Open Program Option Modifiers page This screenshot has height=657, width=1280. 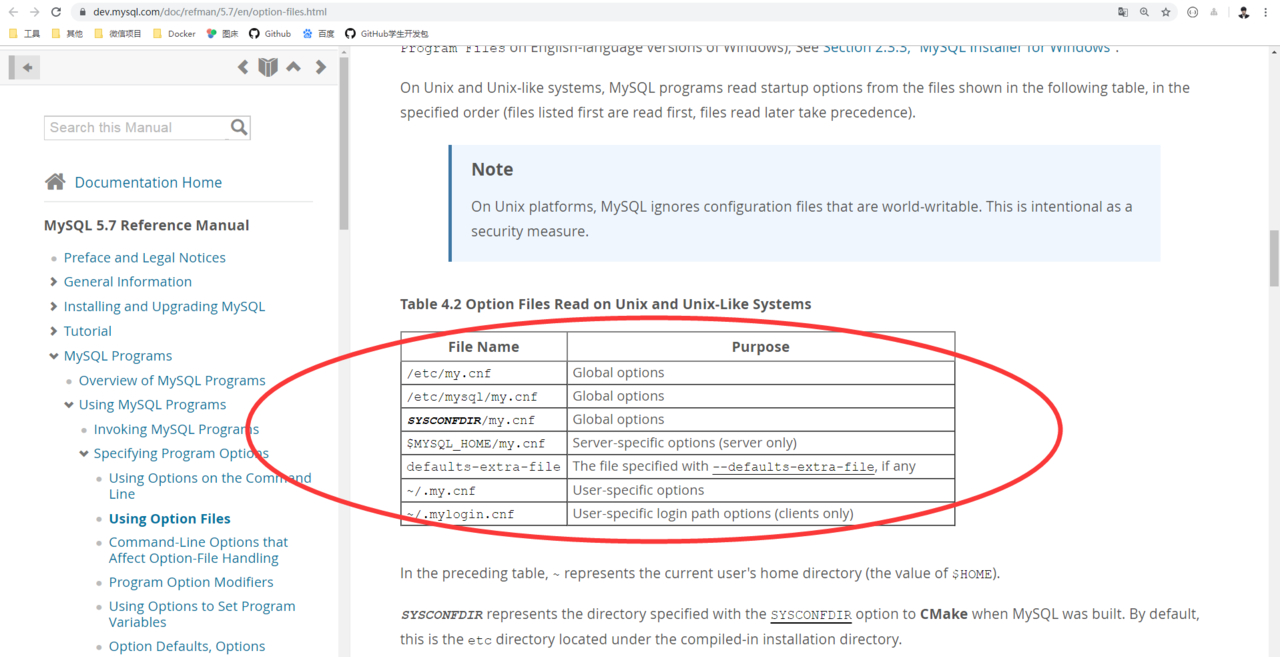[191, 582]
